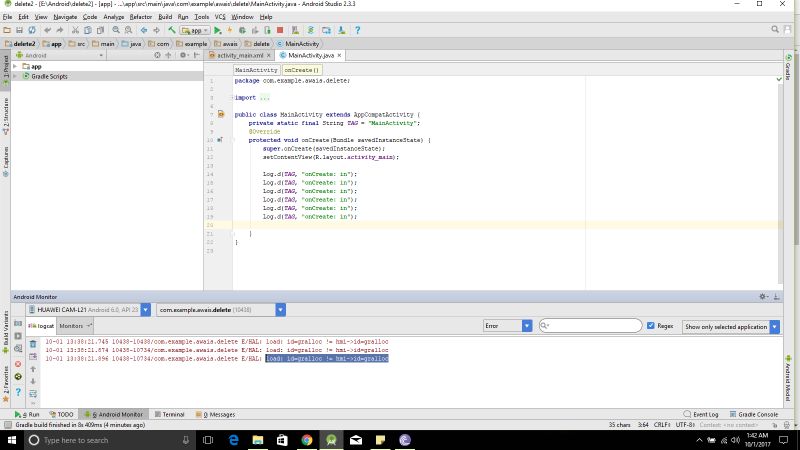Expand the app node in project tree
Screen dimensions: 800x450
click(x=15, y=66)
